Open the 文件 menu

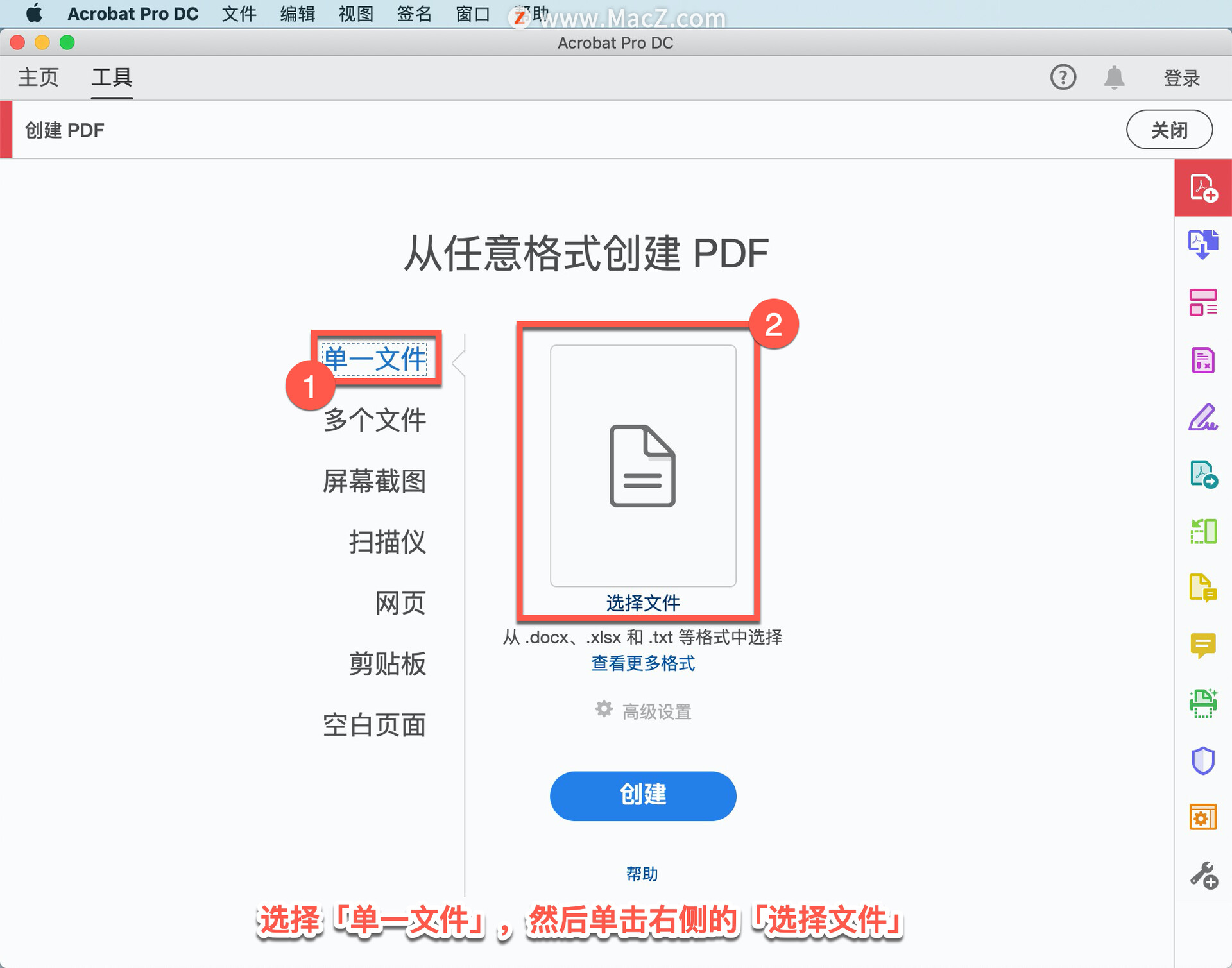pos(239,13)
